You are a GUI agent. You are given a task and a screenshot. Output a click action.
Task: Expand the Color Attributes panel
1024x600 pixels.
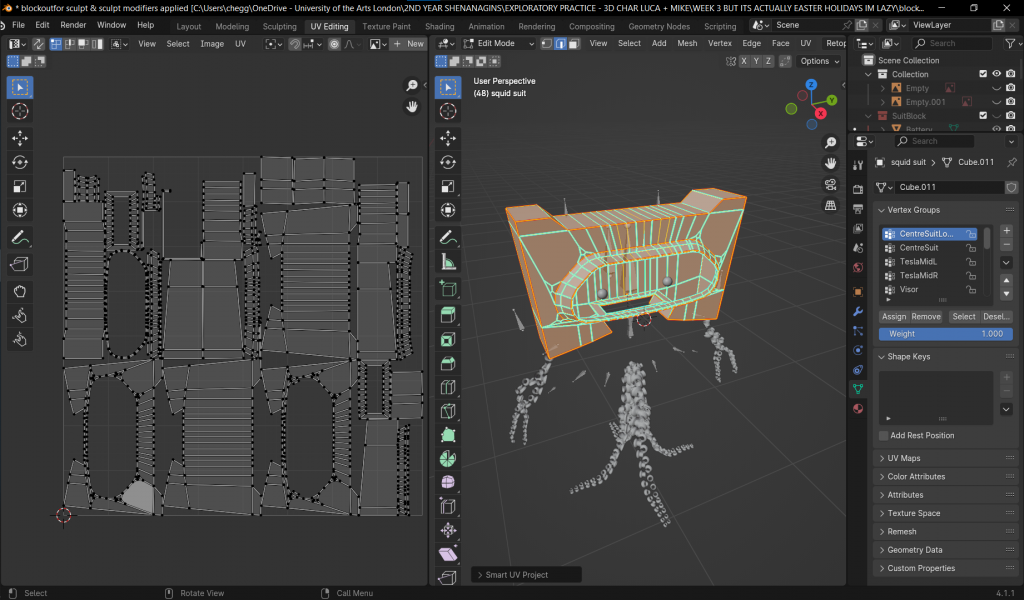[945, 477]
